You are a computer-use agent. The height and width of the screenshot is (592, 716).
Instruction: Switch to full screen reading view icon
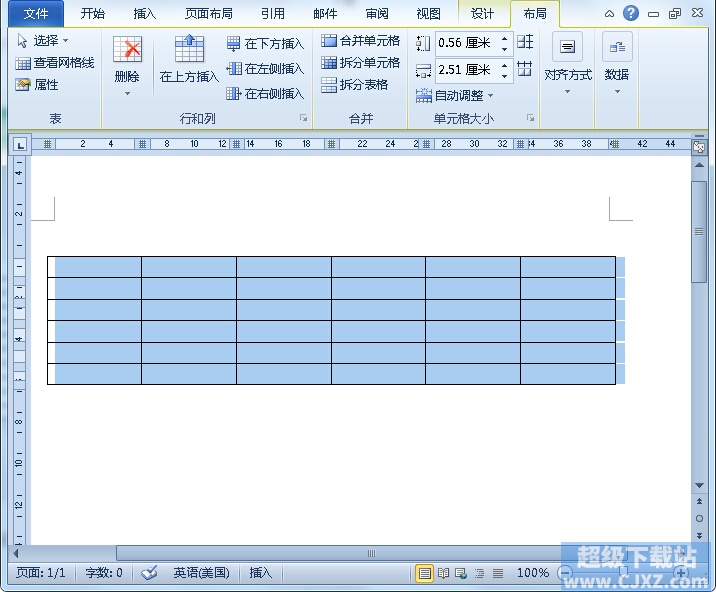[x=443, y=572]
